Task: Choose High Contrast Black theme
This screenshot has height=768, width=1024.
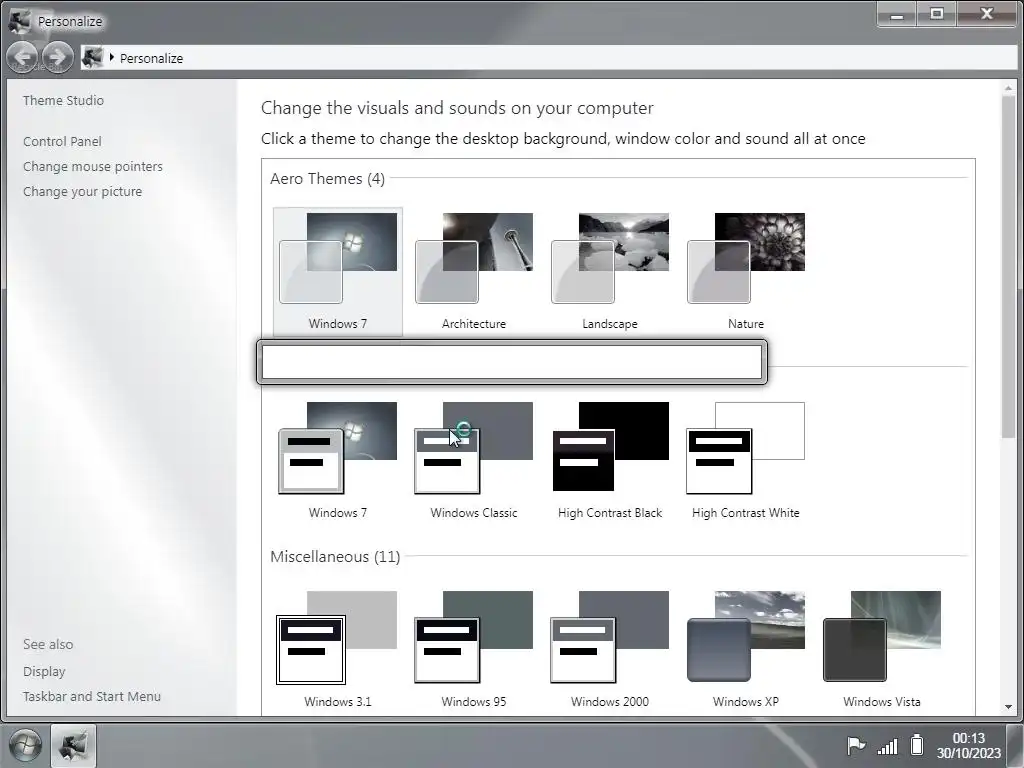Action: [x=609, y=460]
